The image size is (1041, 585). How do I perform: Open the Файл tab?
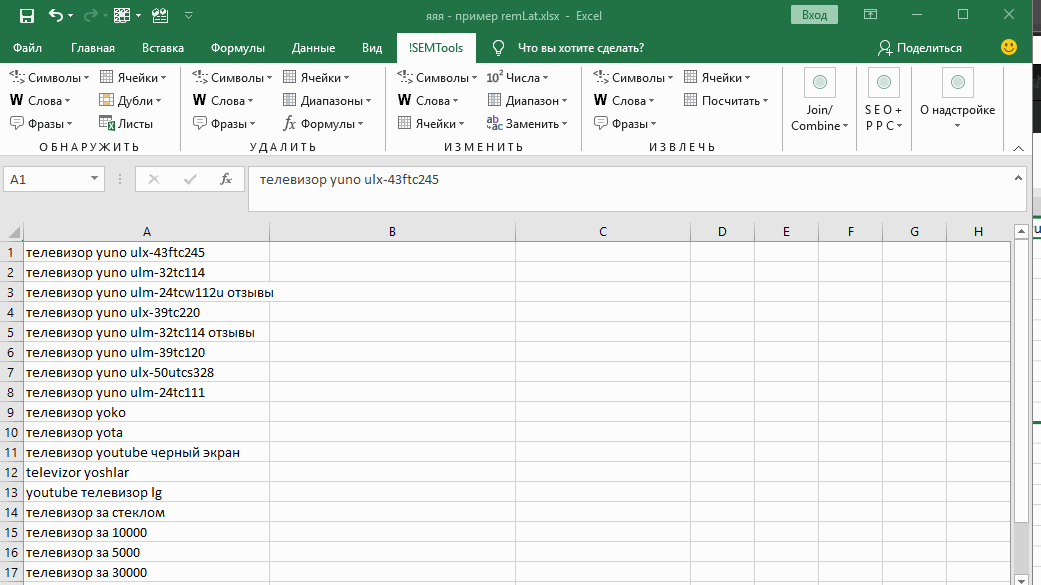click(27, 48)
